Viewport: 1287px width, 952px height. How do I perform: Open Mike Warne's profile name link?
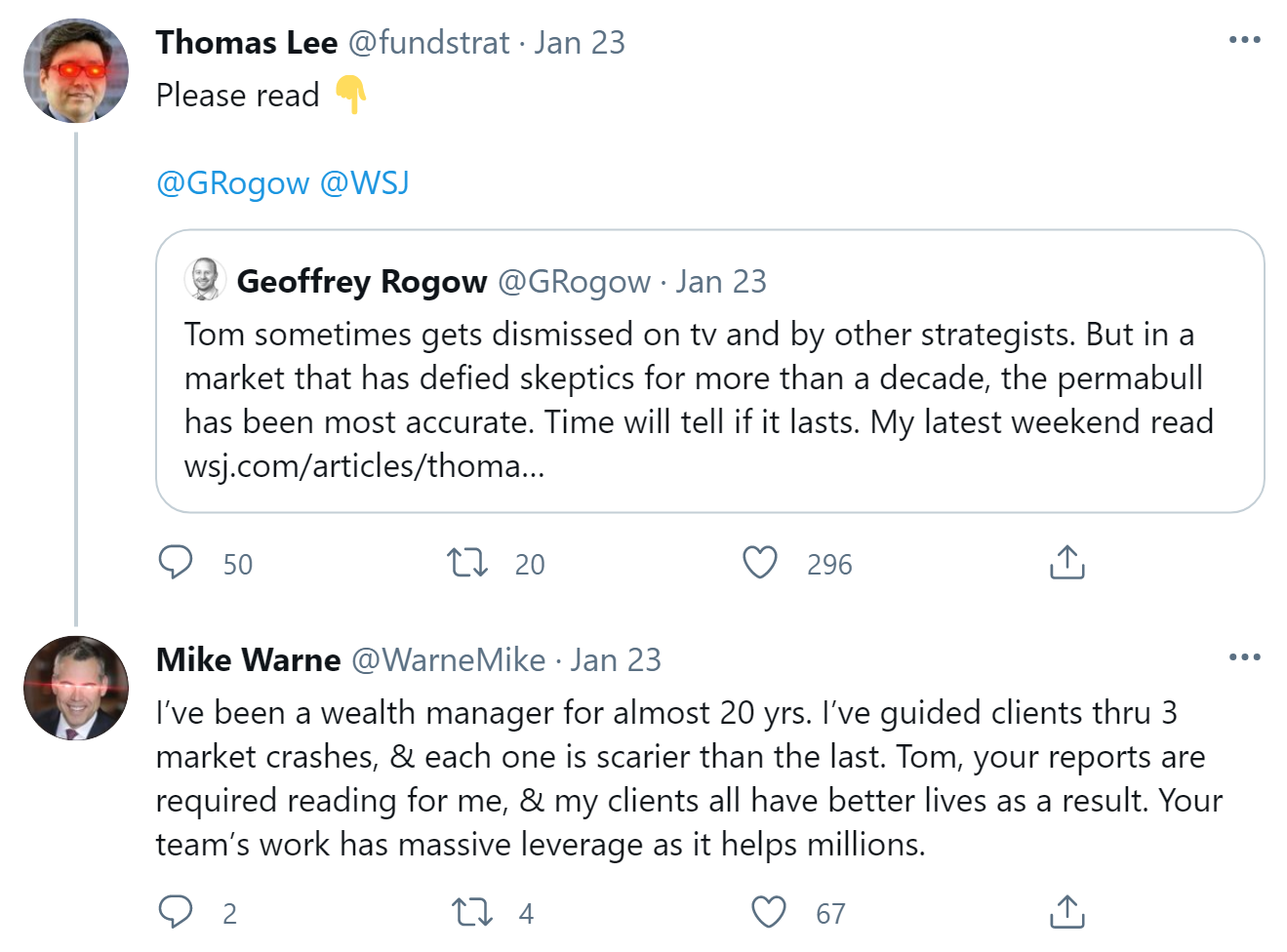249,660
